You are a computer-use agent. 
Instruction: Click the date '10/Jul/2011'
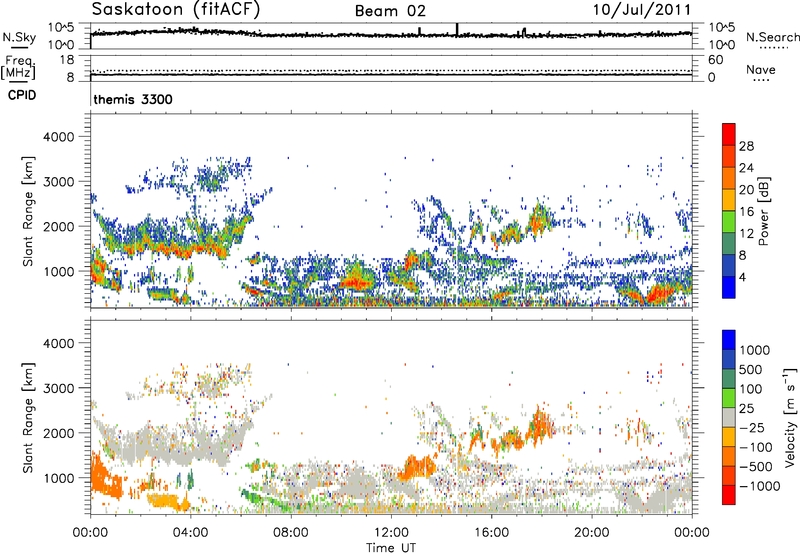click(641, 9)
